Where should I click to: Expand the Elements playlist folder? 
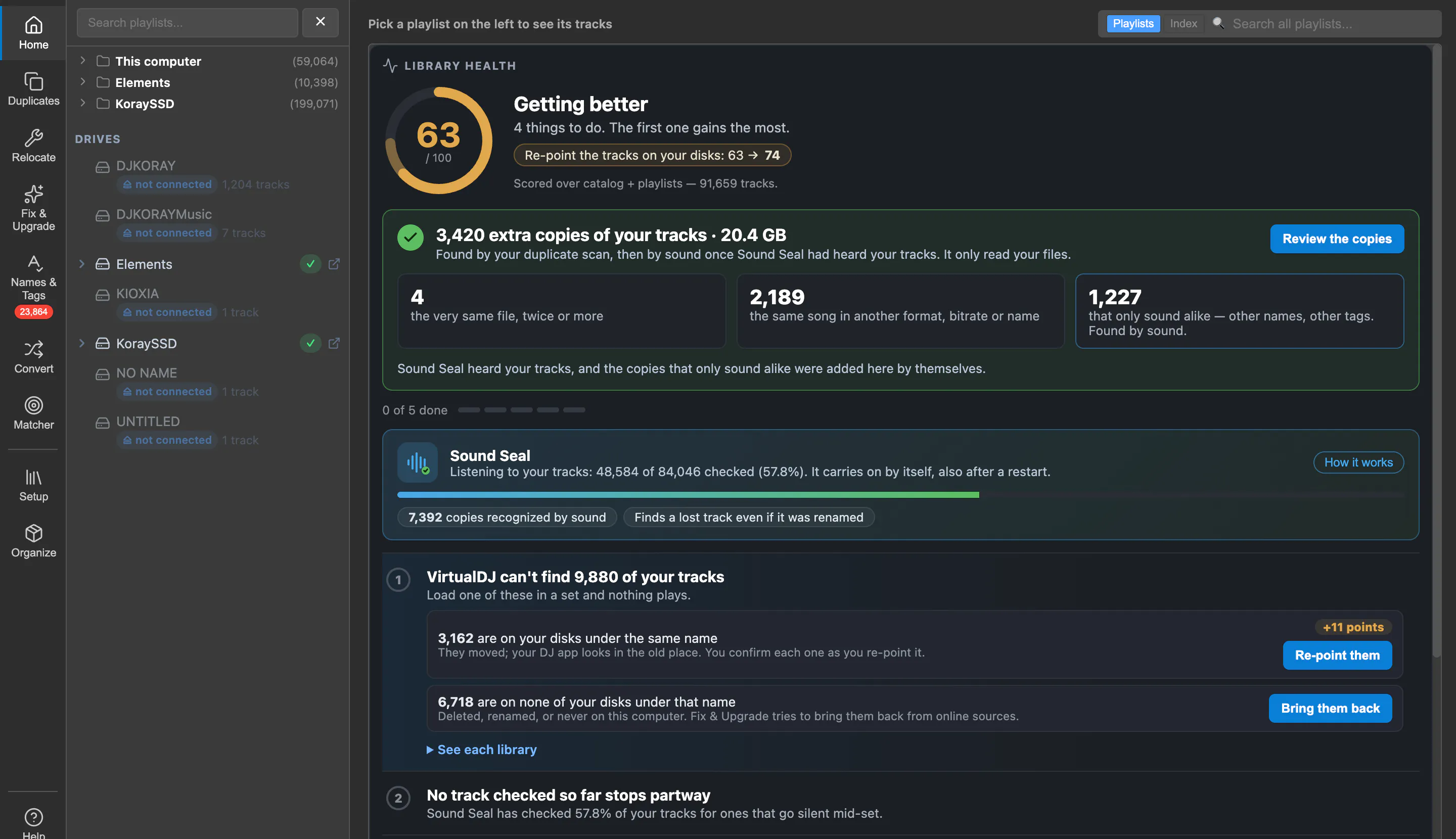click(x=82, y=82)
